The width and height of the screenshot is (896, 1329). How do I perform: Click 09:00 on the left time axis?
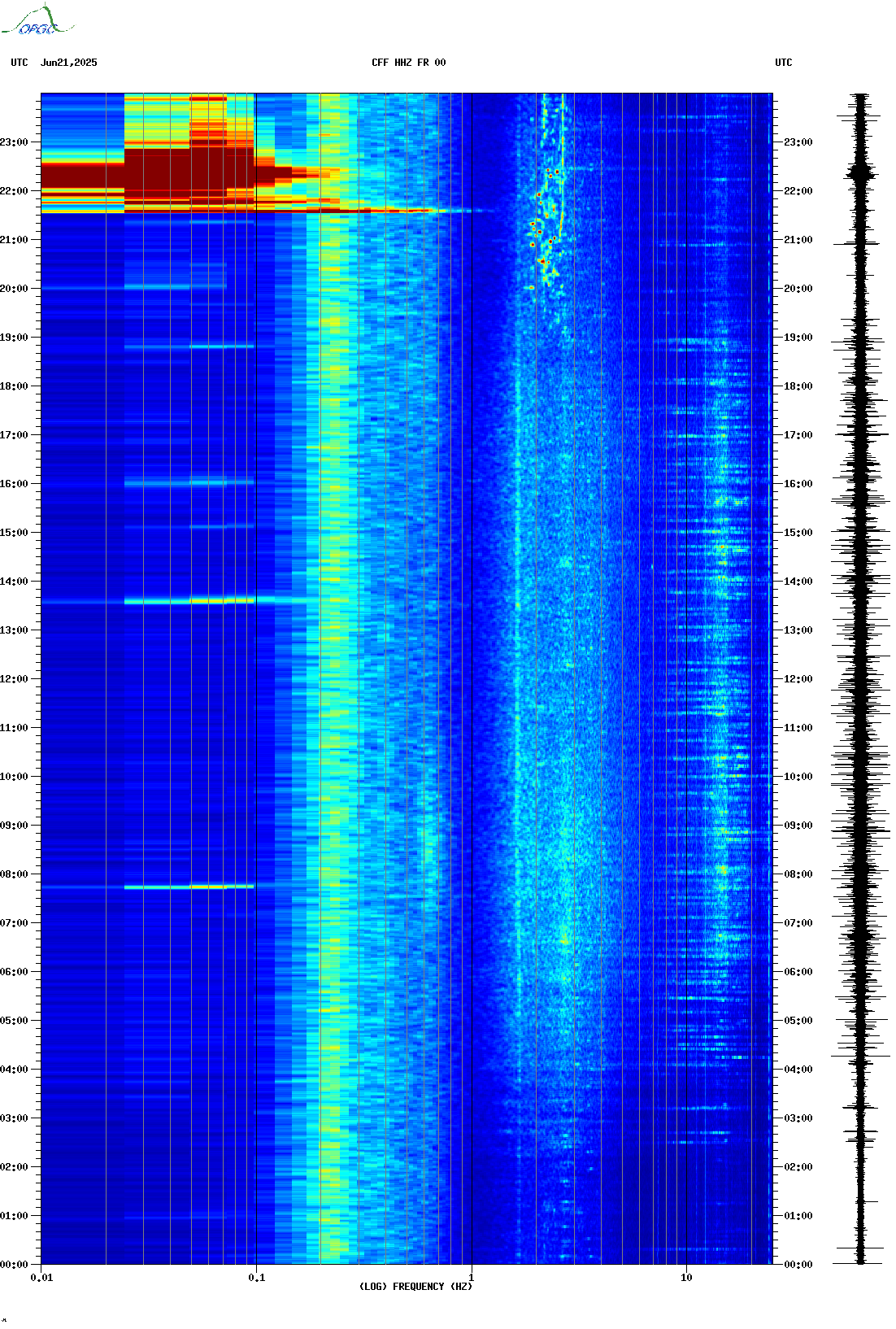click(x=14, y=826)
